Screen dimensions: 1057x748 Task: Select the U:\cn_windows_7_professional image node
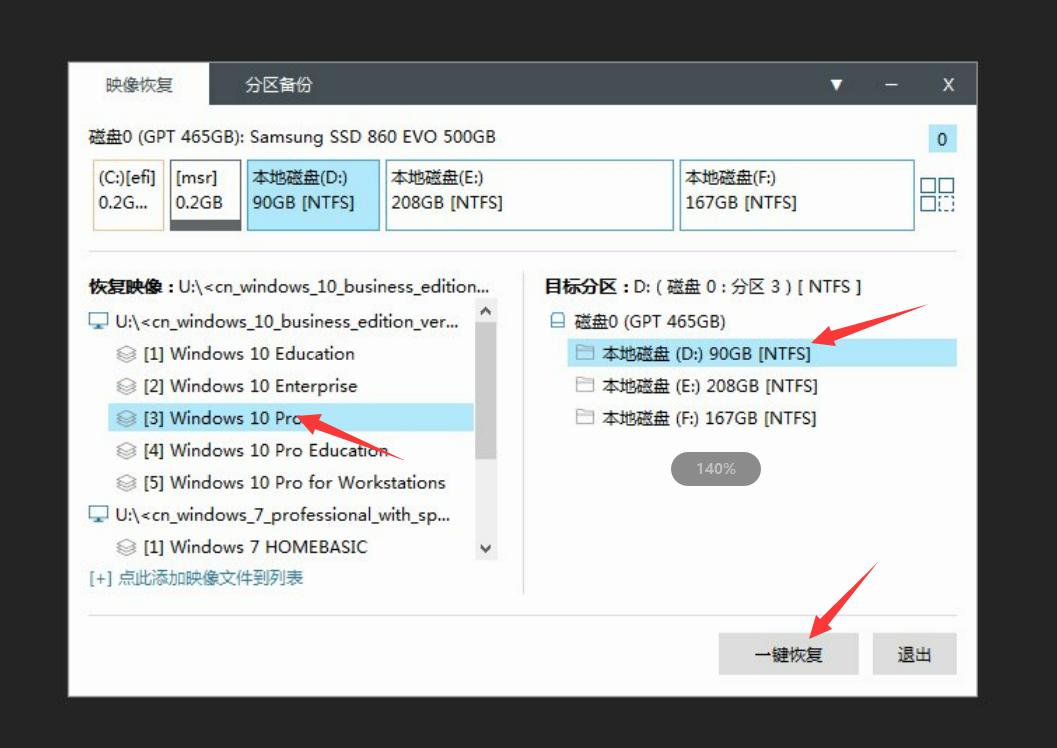coord(280,515)
